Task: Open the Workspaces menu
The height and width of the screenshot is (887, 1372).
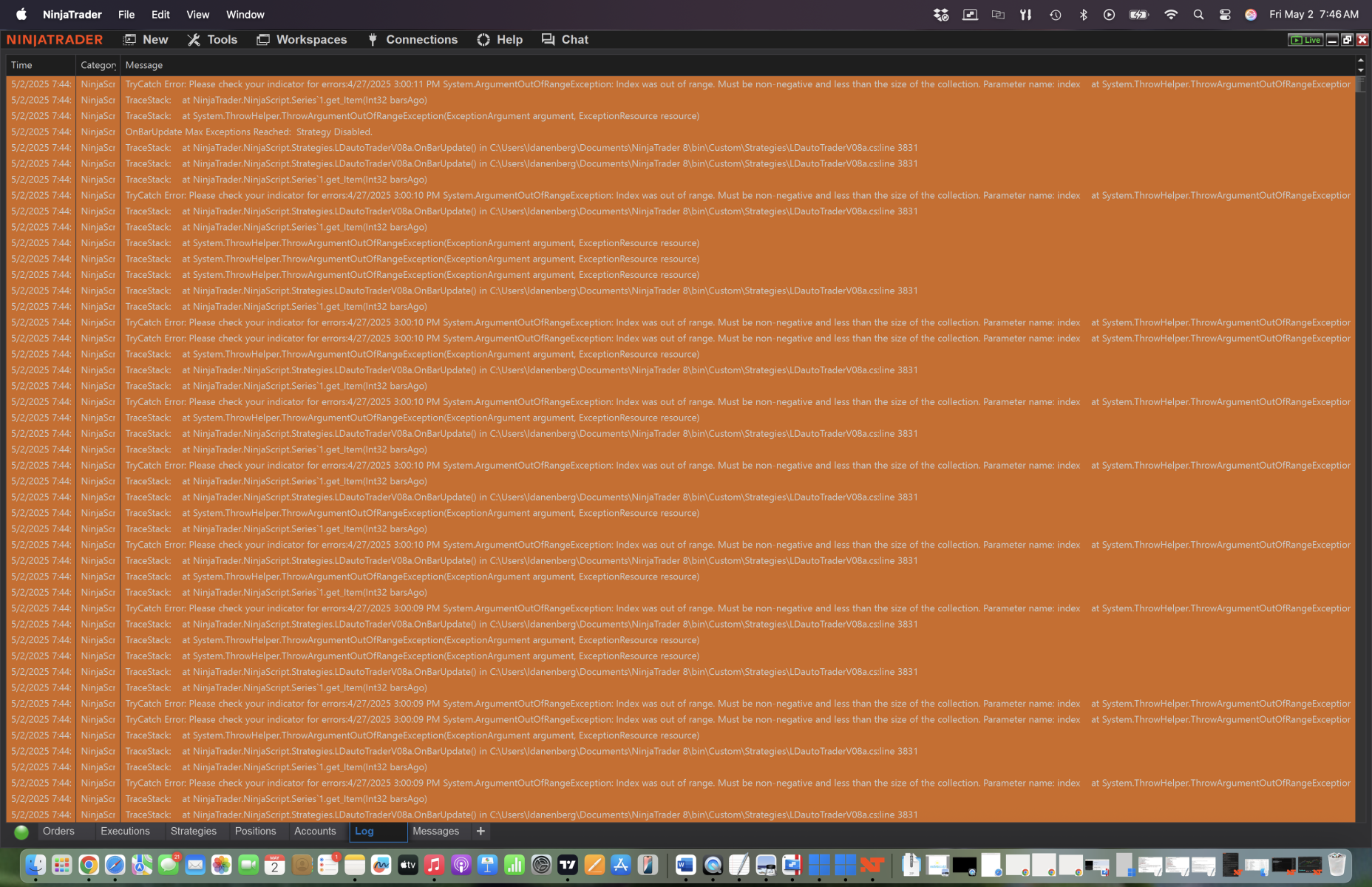Action: pos(302,40)
